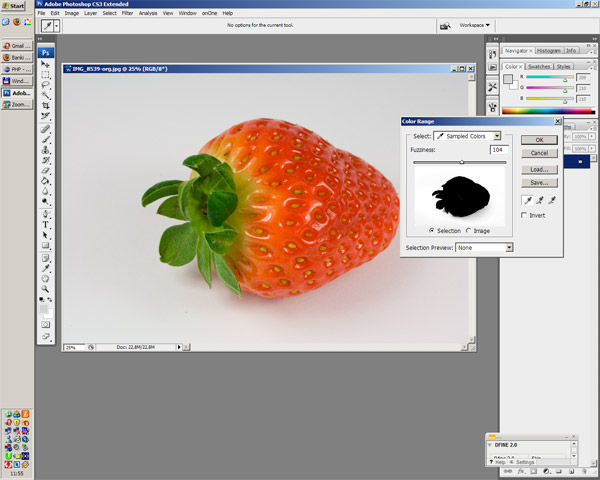Select the Zoom magnifier tool

click(46, 287)
